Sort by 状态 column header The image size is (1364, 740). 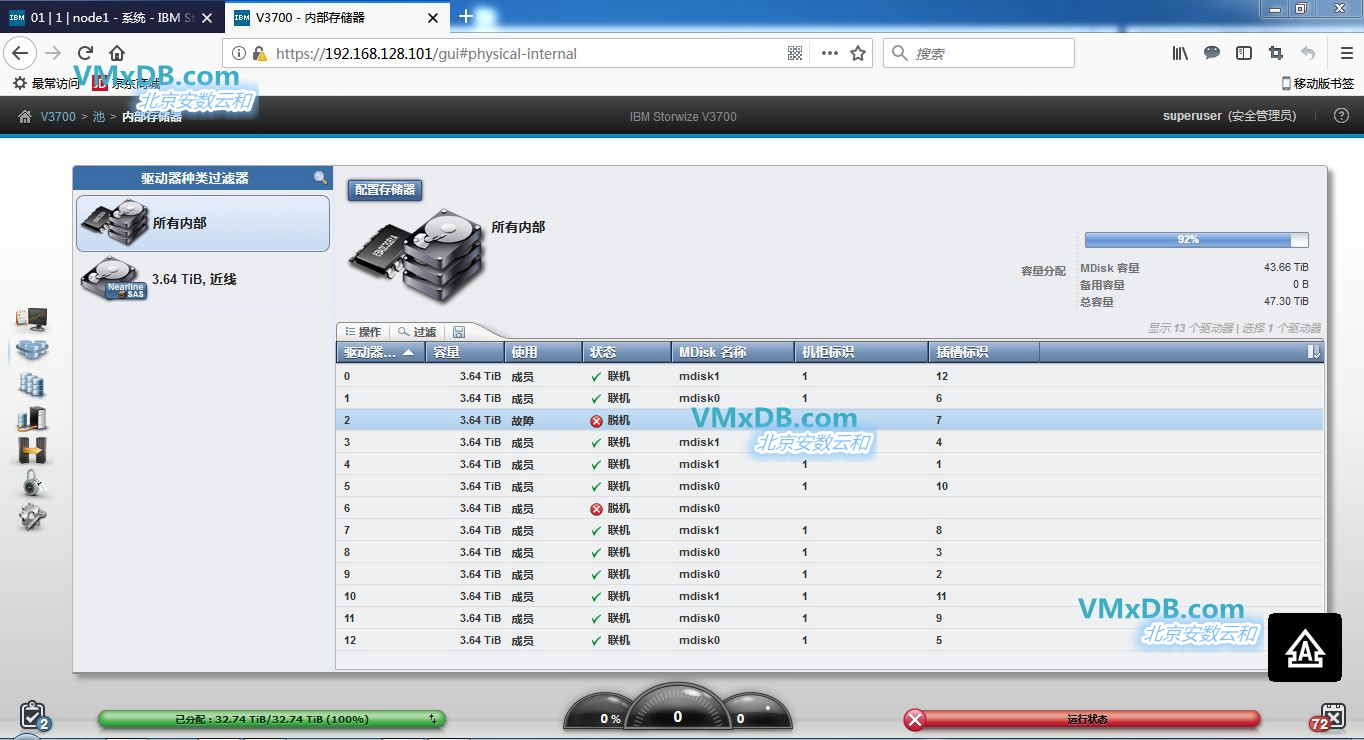click(626, 352)
